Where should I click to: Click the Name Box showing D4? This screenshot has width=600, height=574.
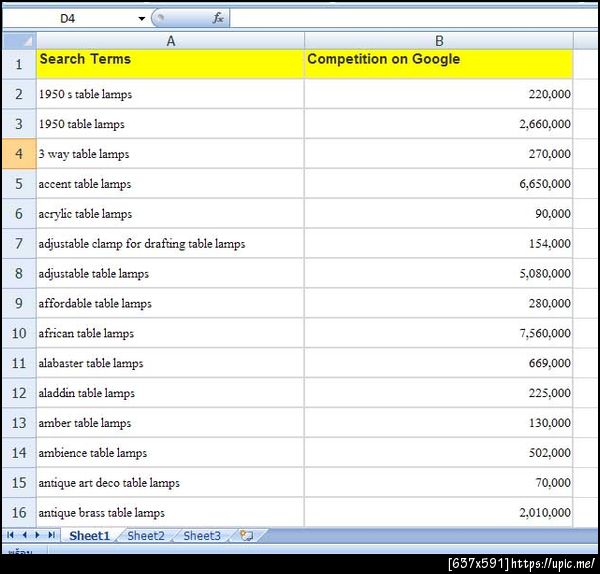(x=67, y=18)
